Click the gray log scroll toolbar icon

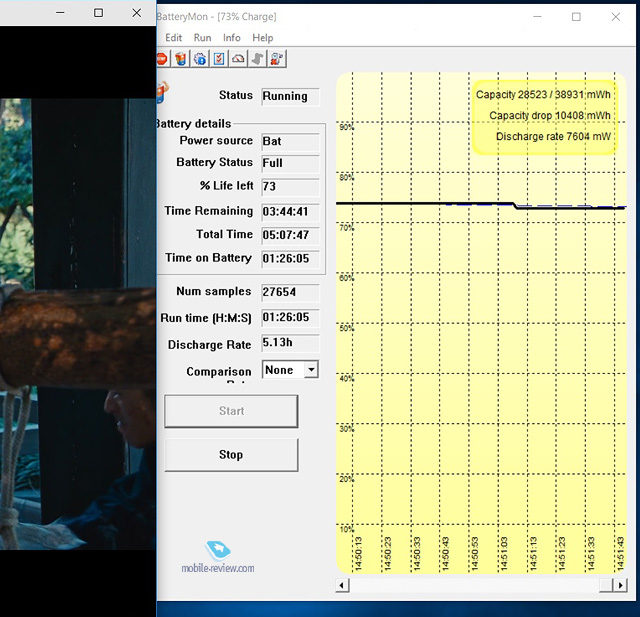pyautogui.click(x=257, y=59)
